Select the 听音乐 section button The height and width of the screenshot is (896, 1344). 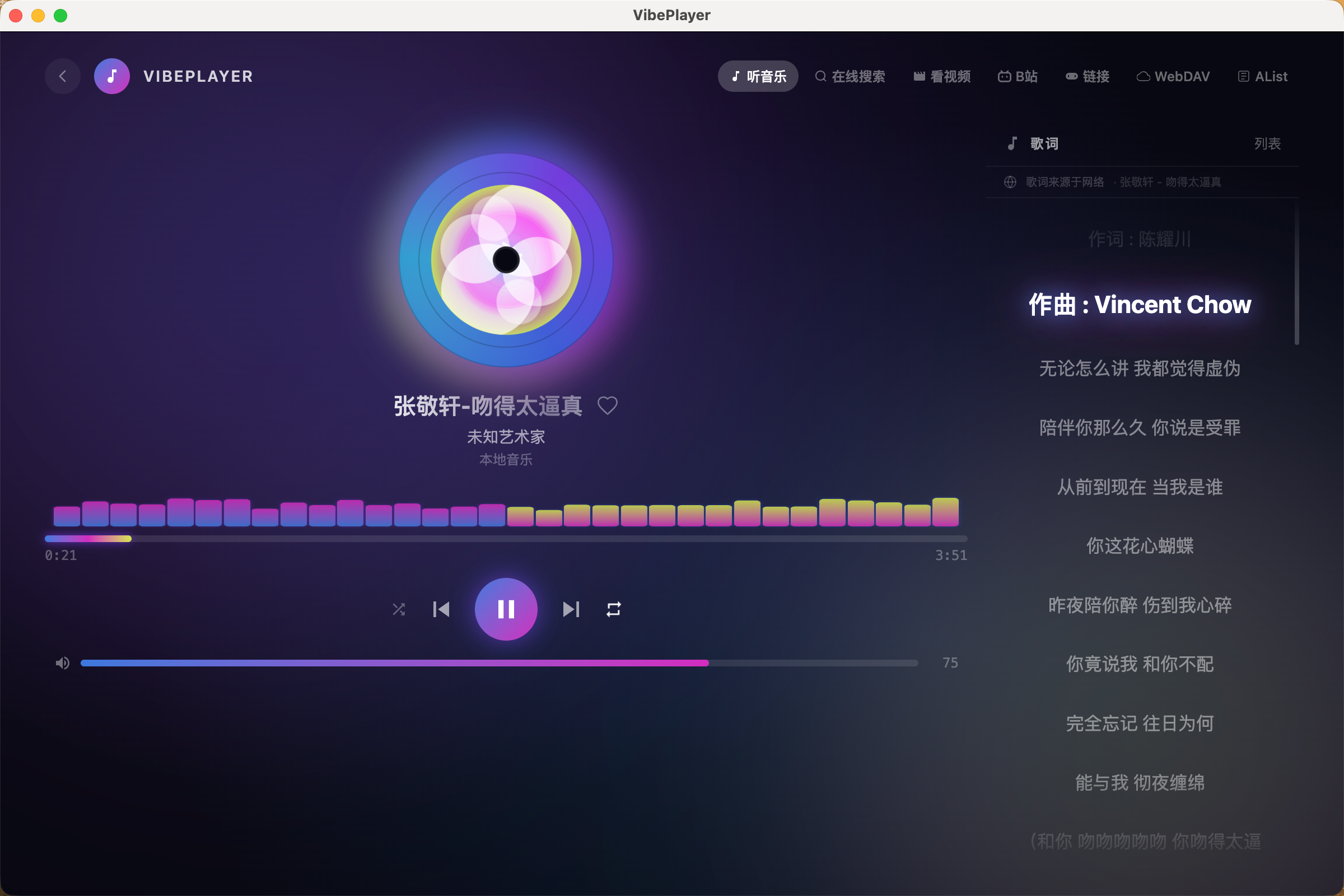click(758, 76)
